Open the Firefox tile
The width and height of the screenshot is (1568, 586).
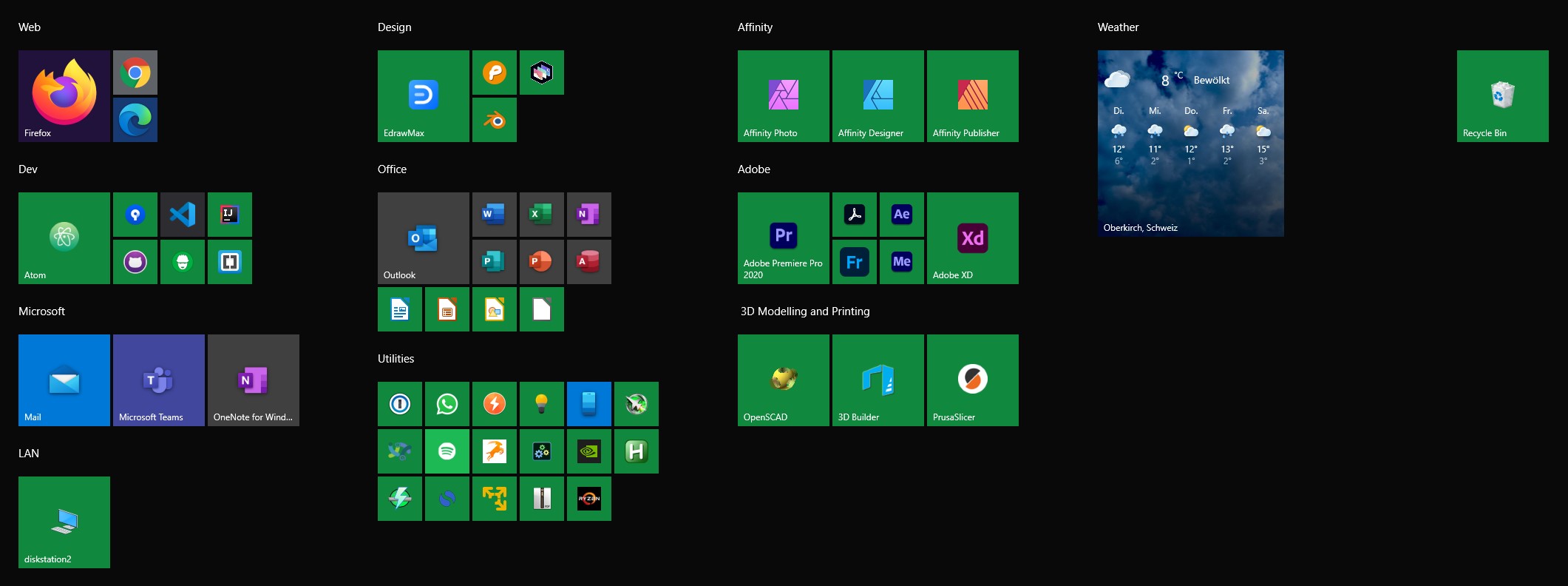pyautogui.click(x=64, y=96)
